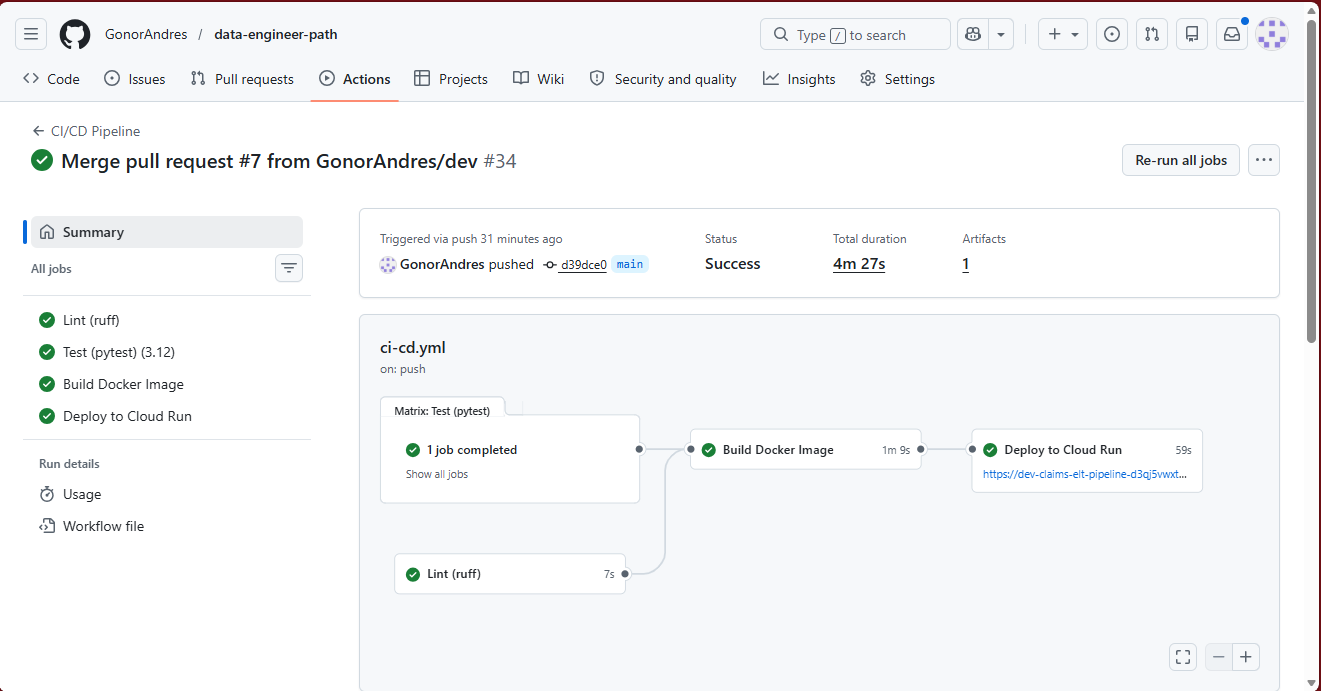Viewport: 1321px width, 691px height.
Task: Click the page vertical scrollbar
Action: point(1312,180)
